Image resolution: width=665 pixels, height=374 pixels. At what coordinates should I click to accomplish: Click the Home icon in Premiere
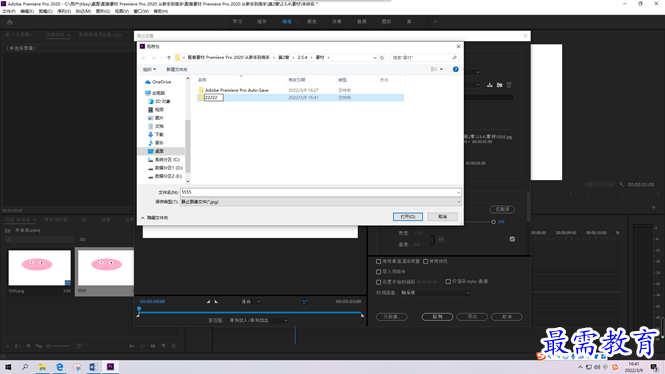point(10,22)
